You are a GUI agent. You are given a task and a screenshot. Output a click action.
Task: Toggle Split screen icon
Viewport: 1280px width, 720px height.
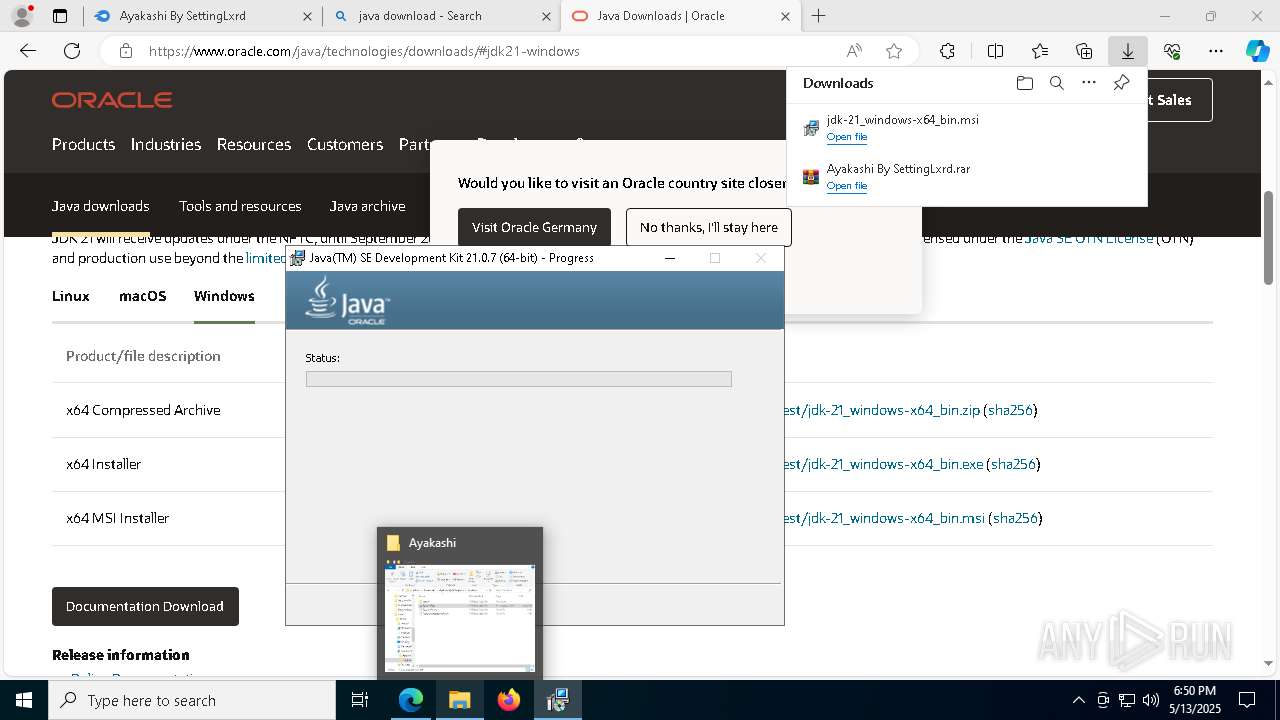coord(995,51)
